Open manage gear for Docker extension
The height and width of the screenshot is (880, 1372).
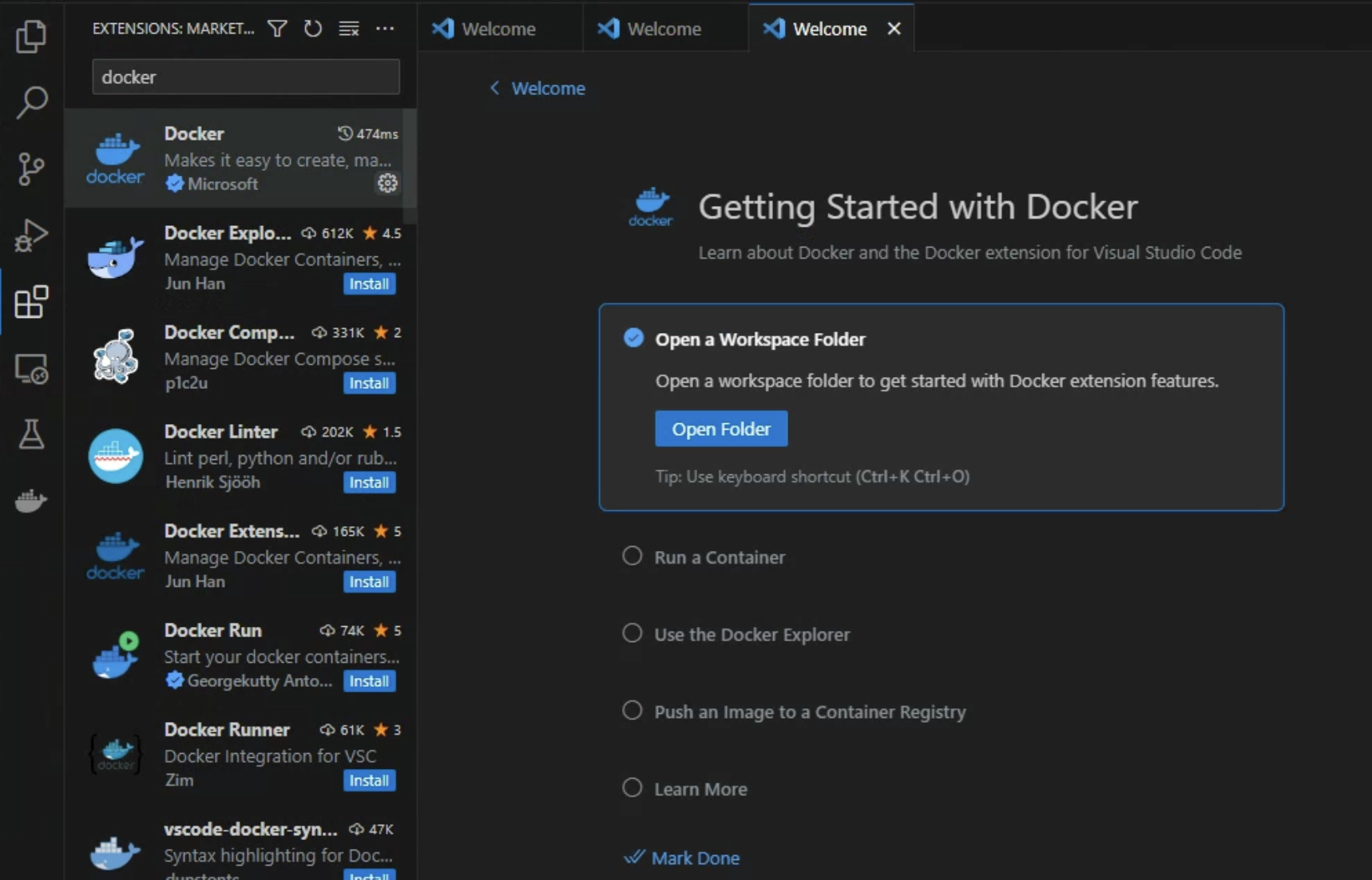pyautogui.click(x=387, y=183)
